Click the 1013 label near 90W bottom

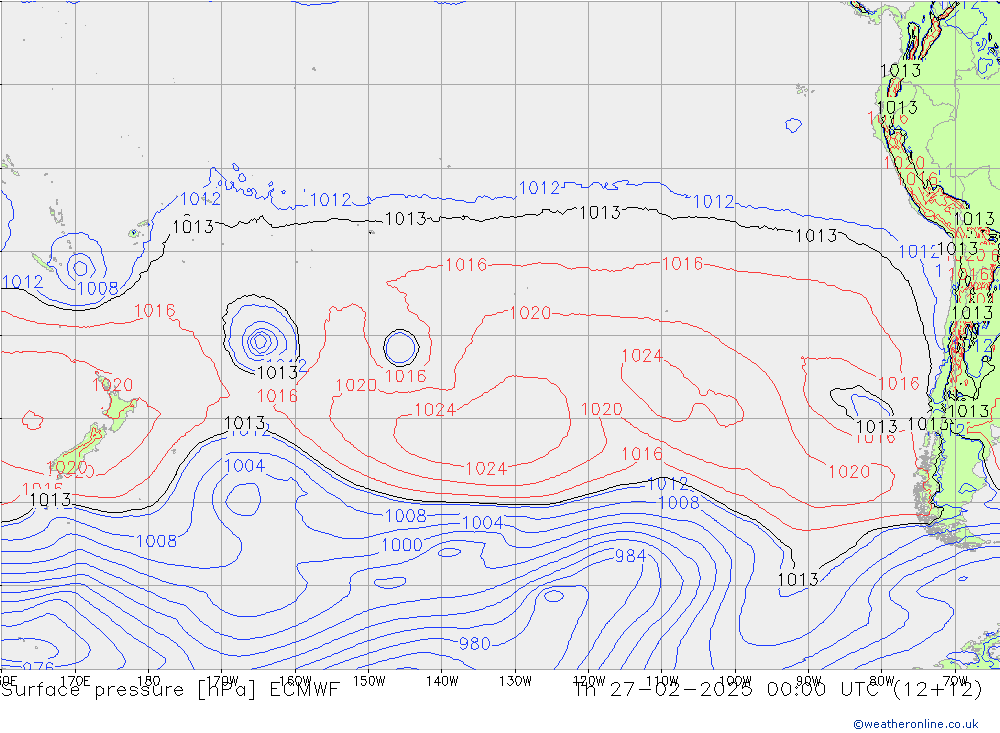[x=797, y=579]
